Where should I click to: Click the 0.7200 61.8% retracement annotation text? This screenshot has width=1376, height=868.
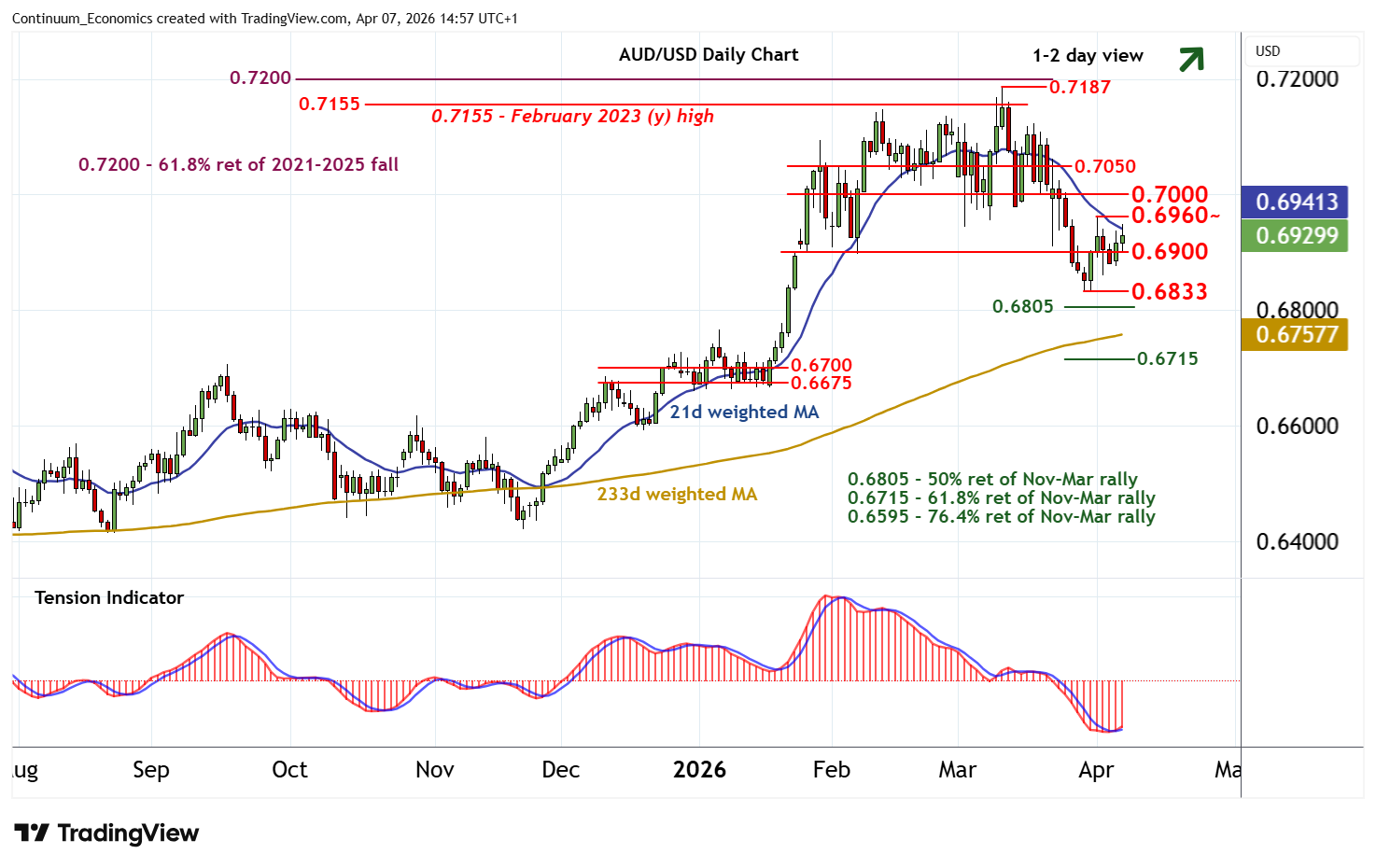(238, 164)
